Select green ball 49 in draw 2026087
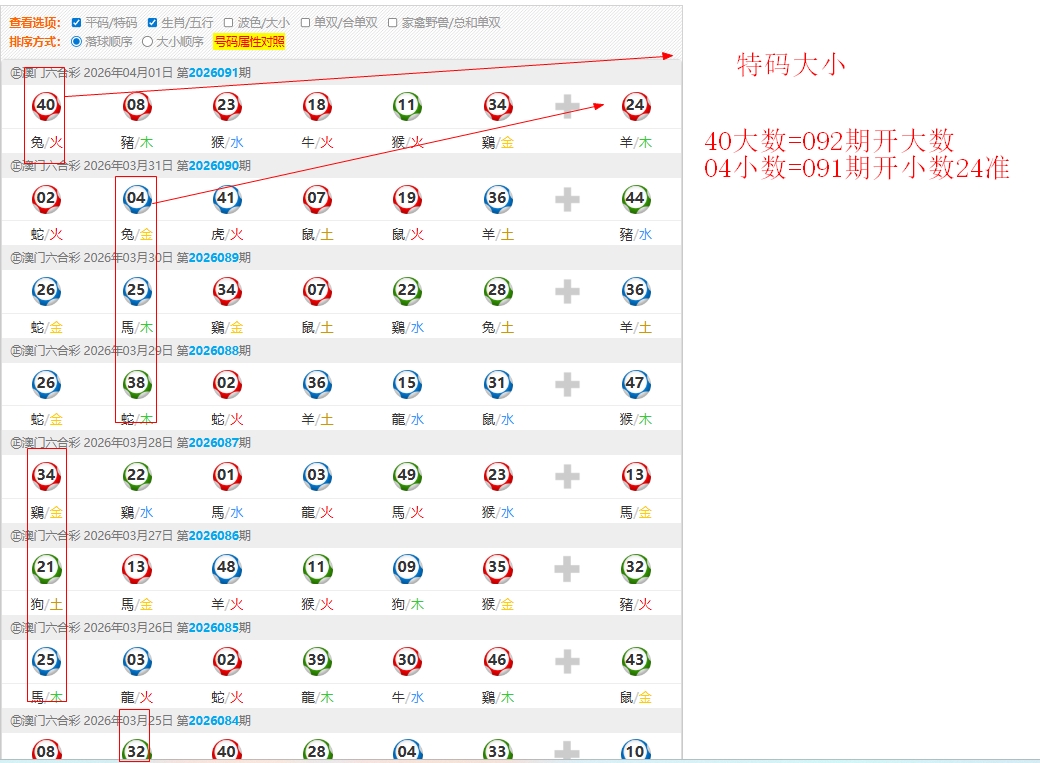This screenshot has height=763, width=1040. pos(407,476)
